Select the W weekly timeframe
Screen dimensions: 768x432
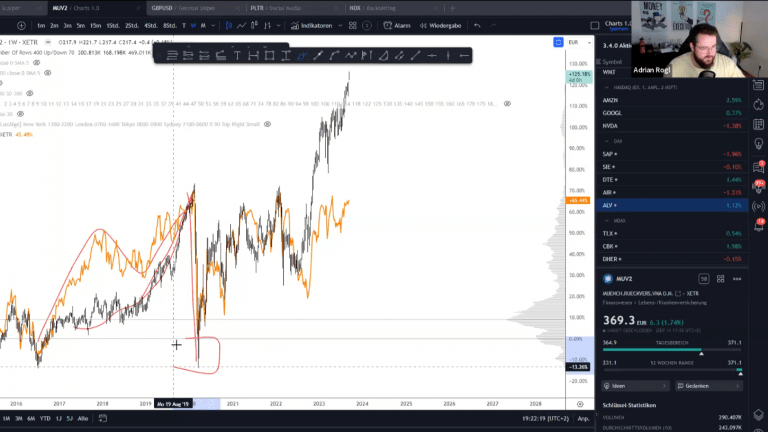click(x=193, y=25)
